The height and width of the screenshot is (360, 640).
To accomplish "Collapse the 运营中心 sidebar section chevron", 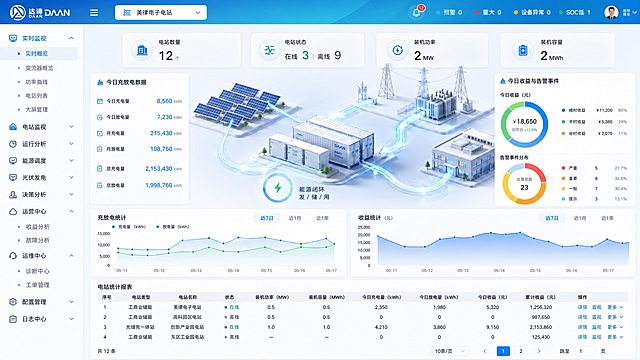I will [71, 211].
